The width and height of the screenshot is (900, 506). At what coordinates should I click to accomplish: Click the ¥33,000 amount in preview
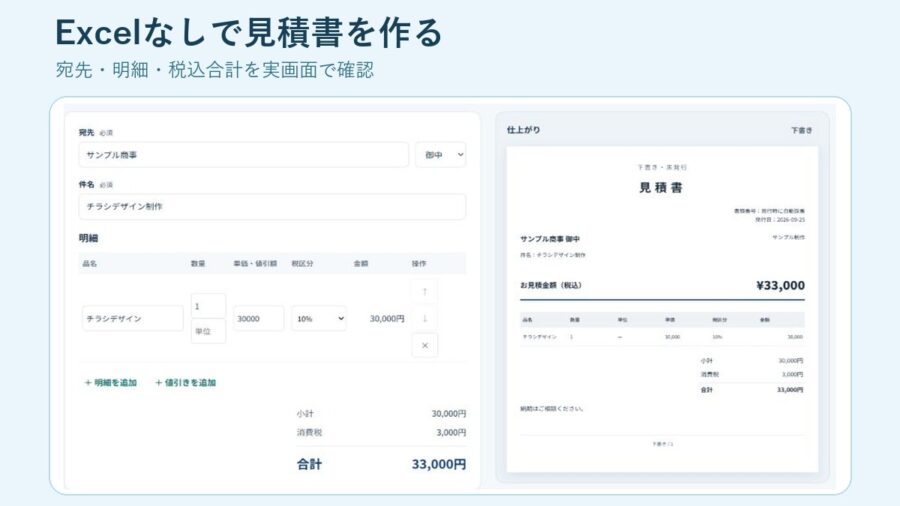click(780, 285)
